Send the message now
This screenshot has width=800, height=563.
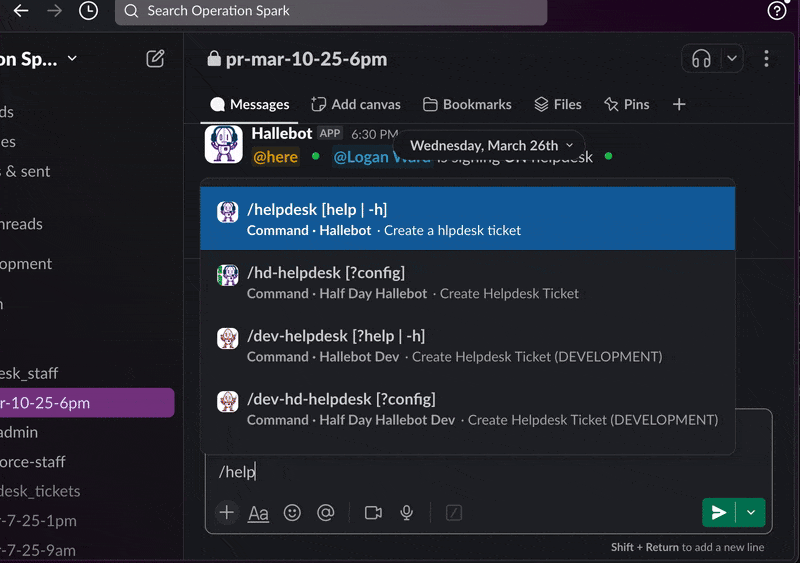pos(718,512)
